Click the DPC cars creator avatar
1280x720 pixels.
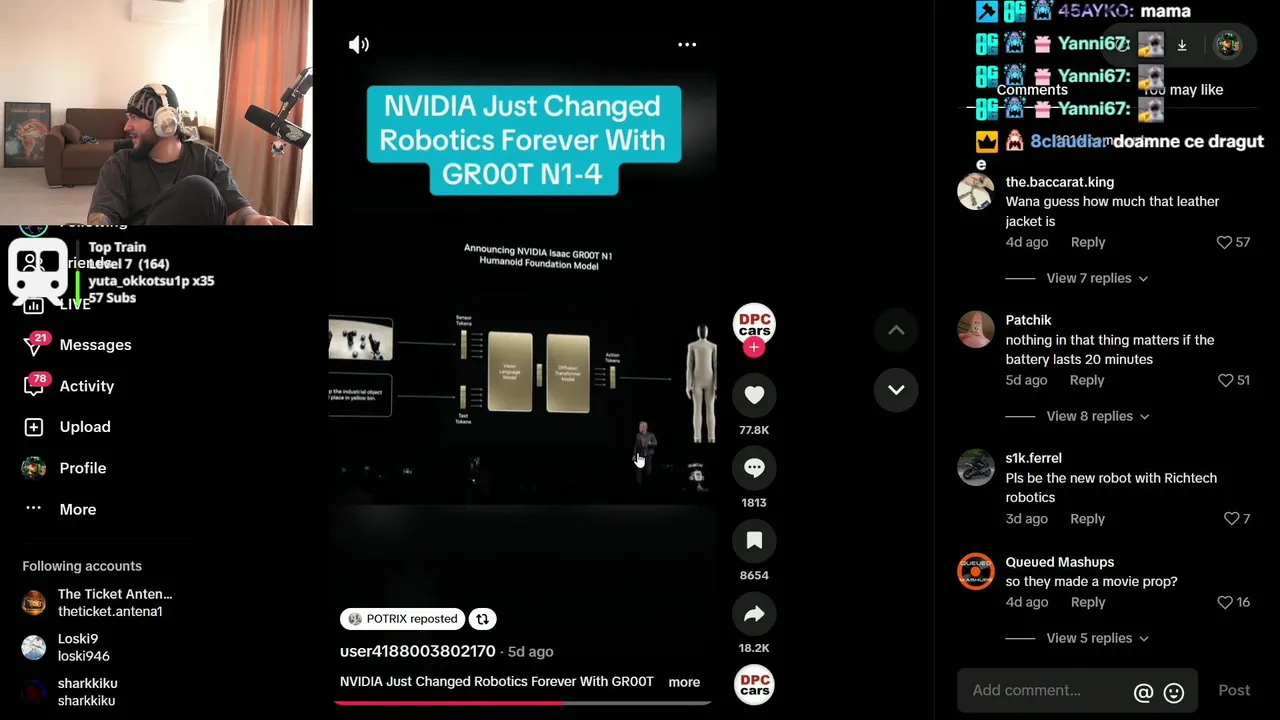click(x=754, y=326)
